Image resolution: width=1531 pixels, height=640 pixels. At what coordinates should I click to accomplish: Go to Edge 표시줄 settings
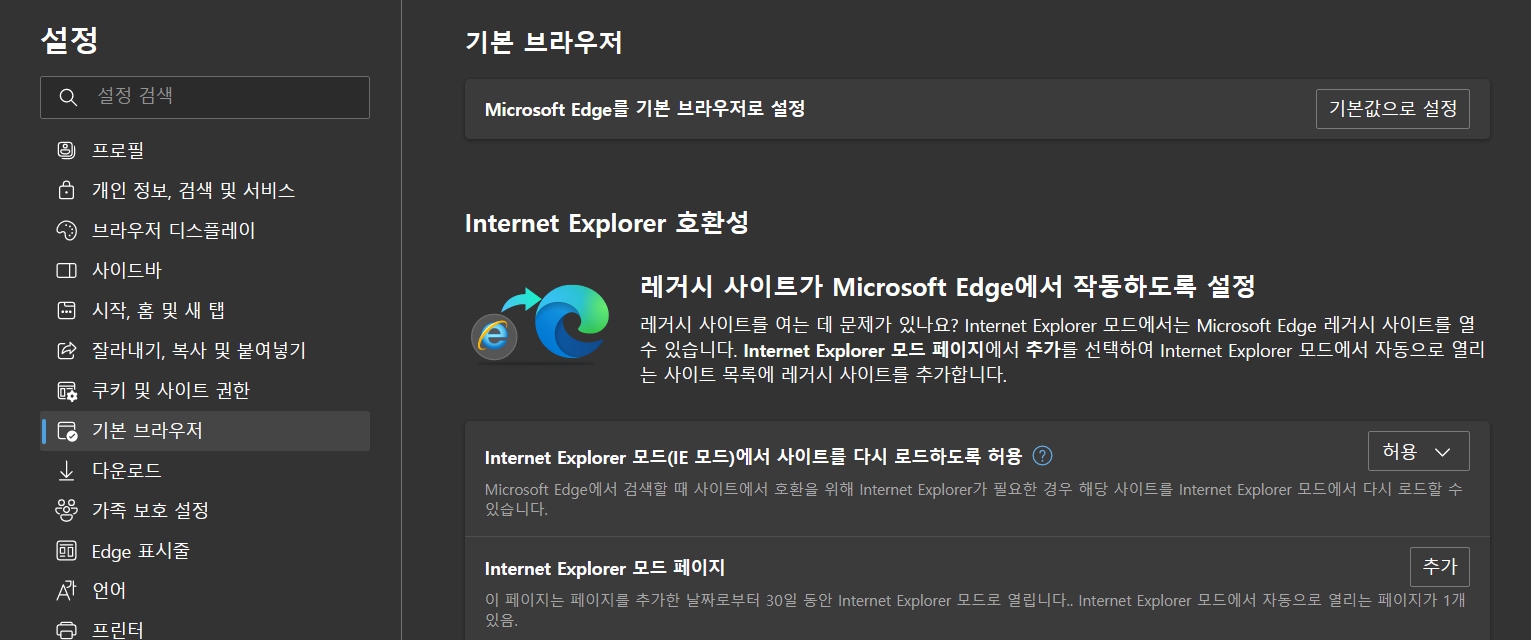coord(205,550)
